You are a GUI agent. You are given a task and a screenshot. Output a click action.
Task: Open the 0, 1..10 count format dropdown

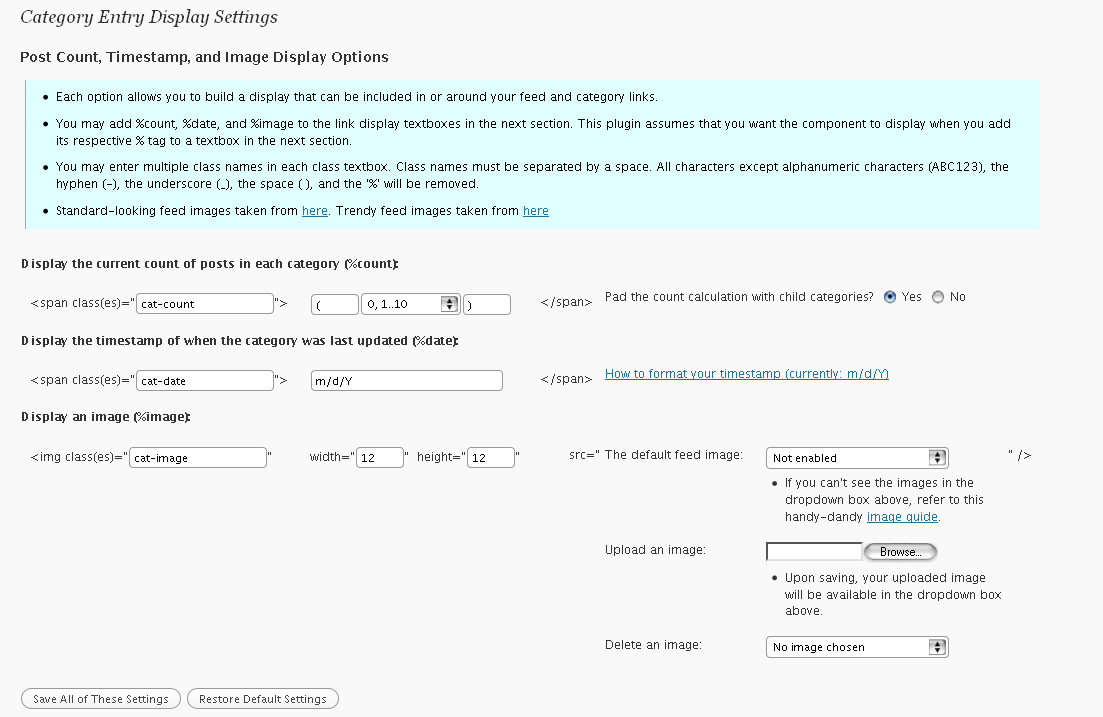pyautogui.click(x=411, y=304)
